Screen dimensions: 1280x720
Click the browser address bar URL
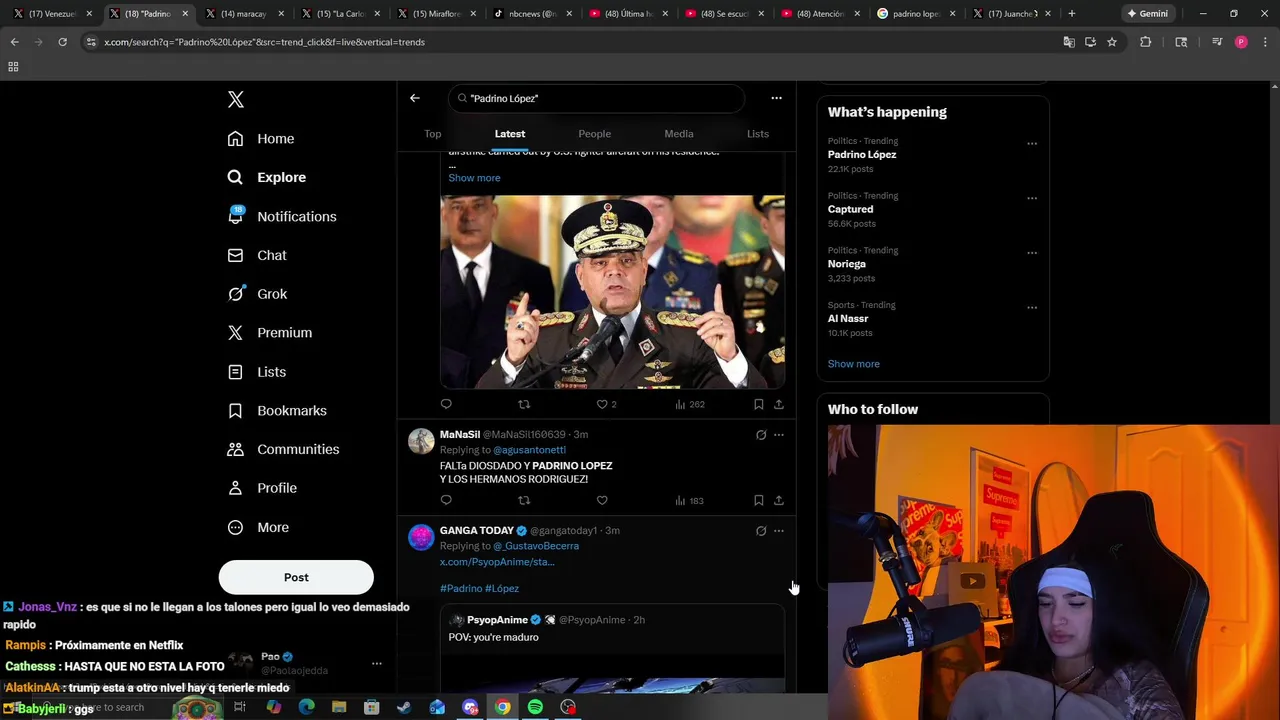pos(265,42)
